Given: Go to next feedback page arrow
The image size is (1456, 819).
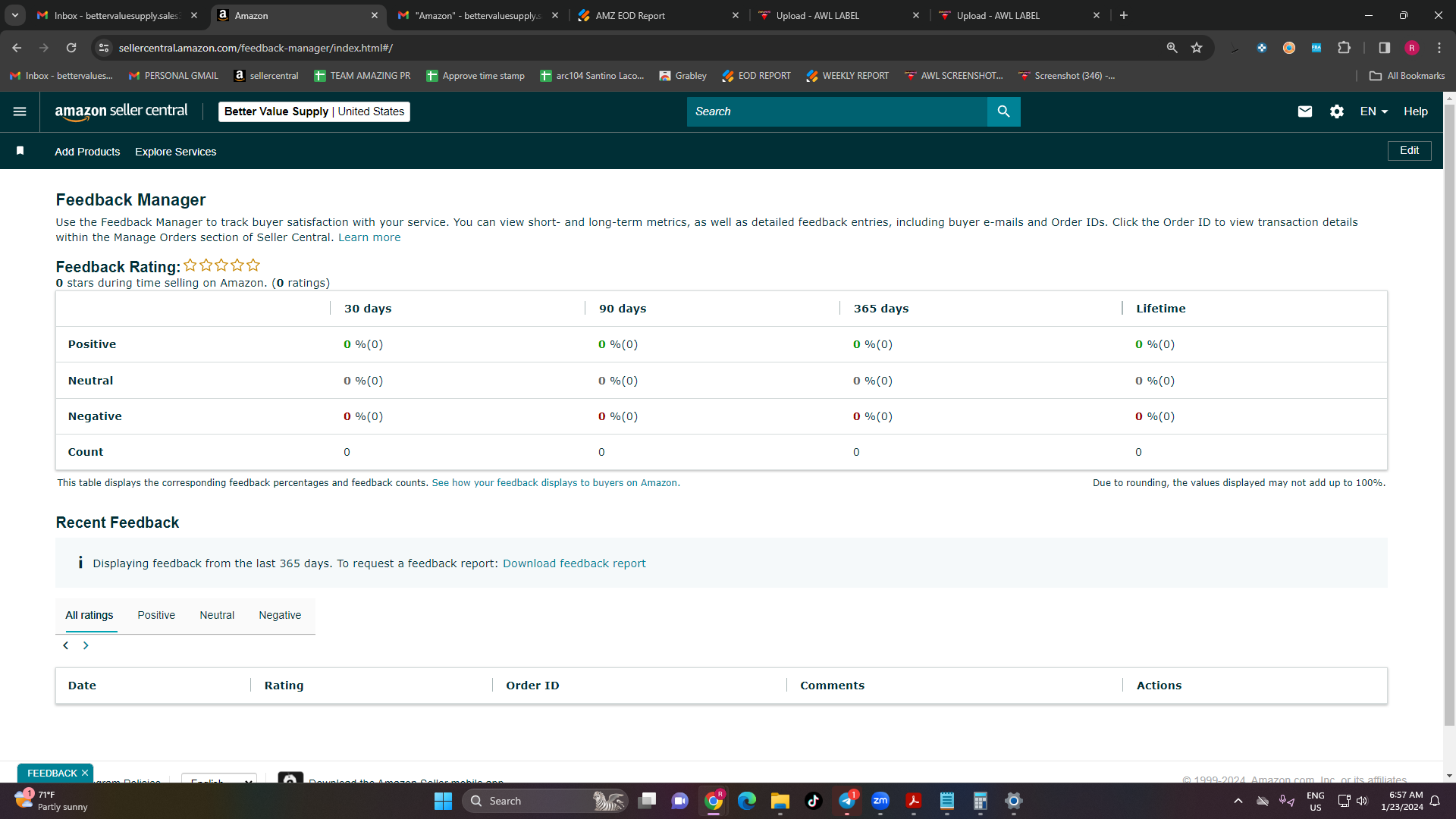Looking at the screenshot, I should pyautogui.click(x=86, y=645).
